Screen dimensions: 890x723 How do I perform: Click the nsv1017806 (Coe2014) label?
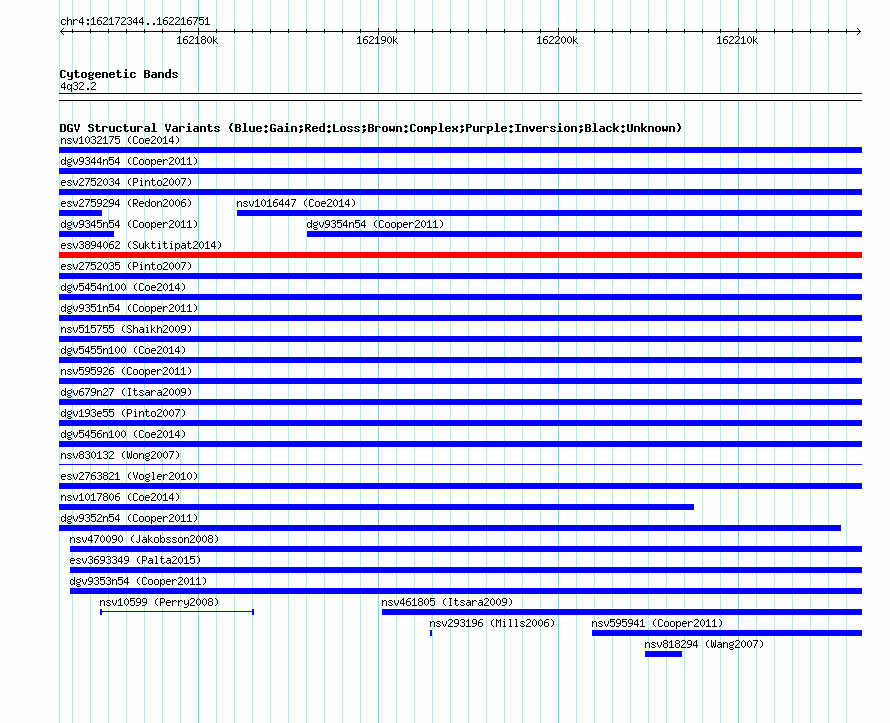click(x=120, y=497)
